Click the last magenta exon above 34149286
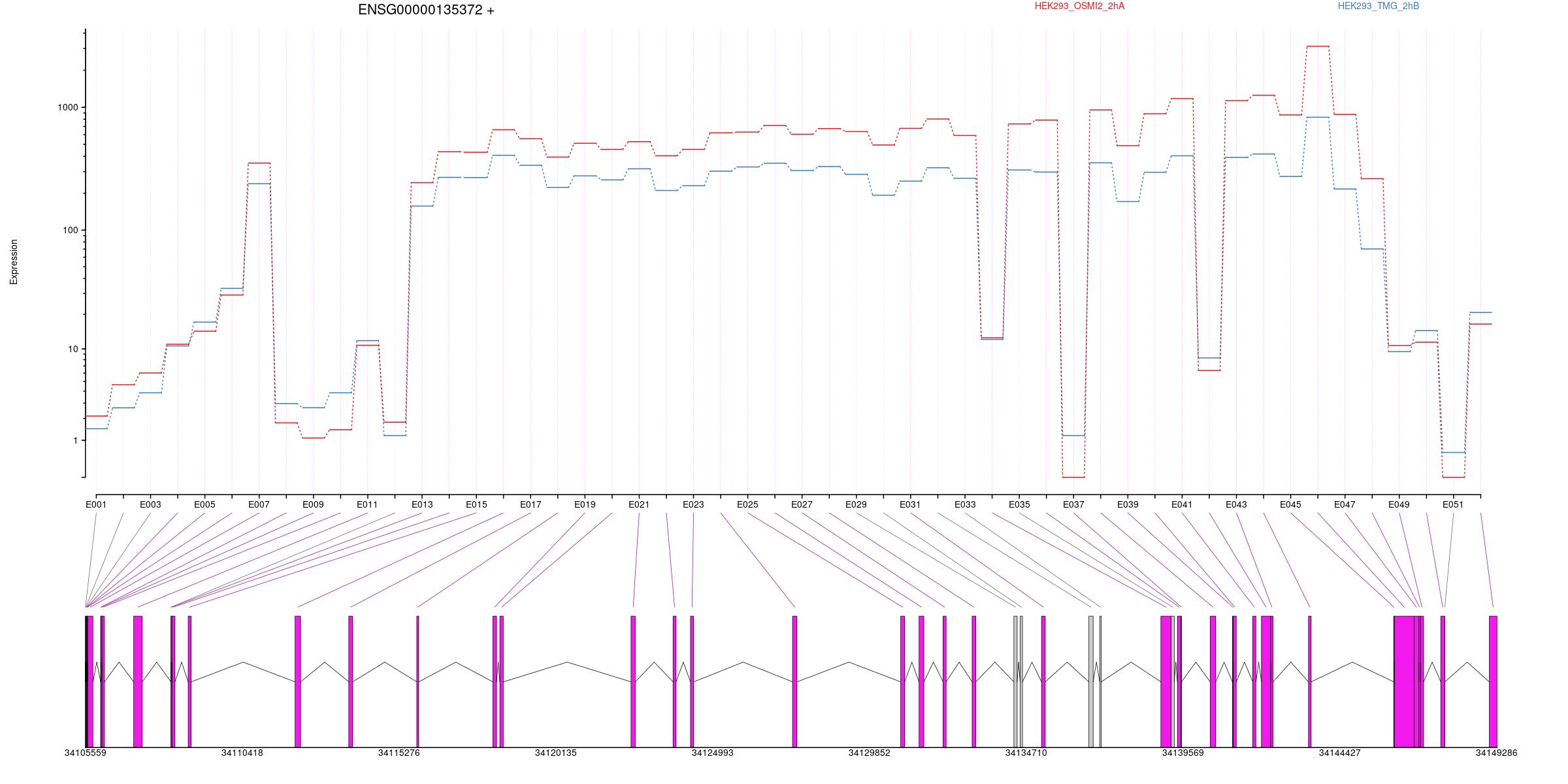This screenshot has width=1568, height=784. coord(1493,681)
